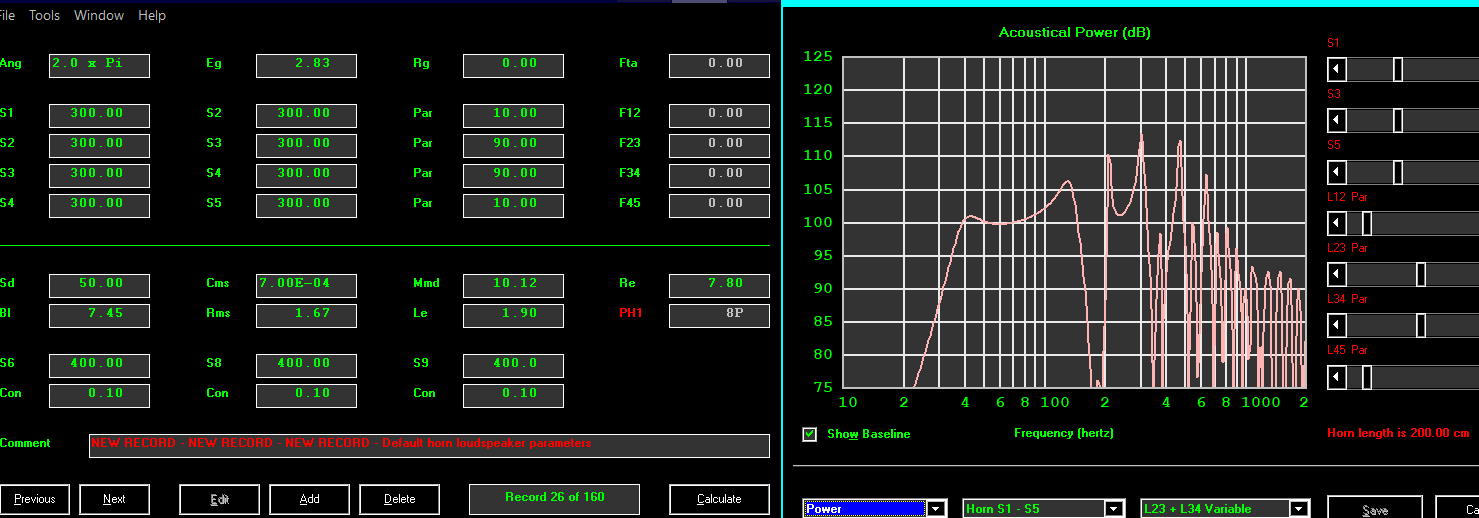1479x518 pixels.
Task: Go to the Previous record
Action: 35,499
